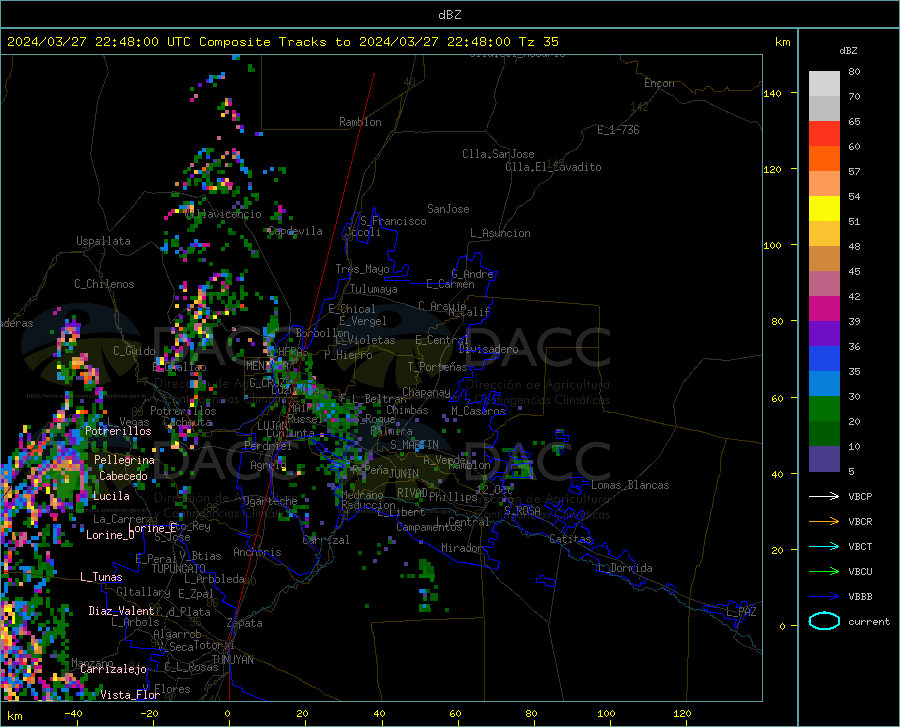The height and width of the screenshot is (727, 900).
Task: Click the 'current' legend label
Action: [868, 621]
